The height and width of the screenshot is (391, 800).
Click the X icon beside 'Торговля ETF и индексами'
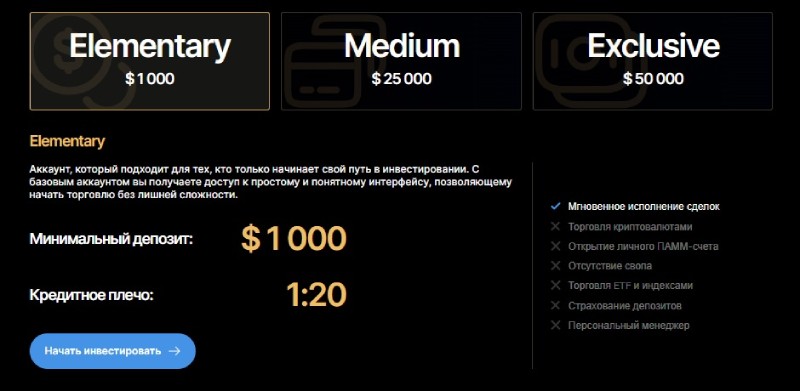[x=556, y=286]
